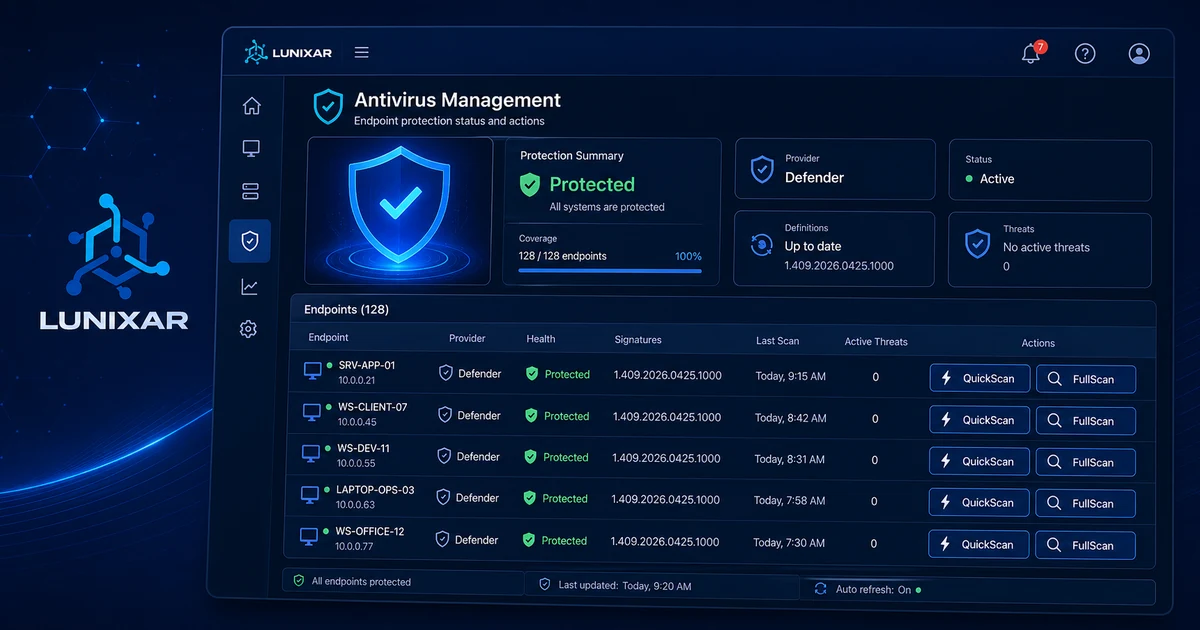1200x630 pixels.
Task: Sort by the Provider column header
Action: coord(467,339)
